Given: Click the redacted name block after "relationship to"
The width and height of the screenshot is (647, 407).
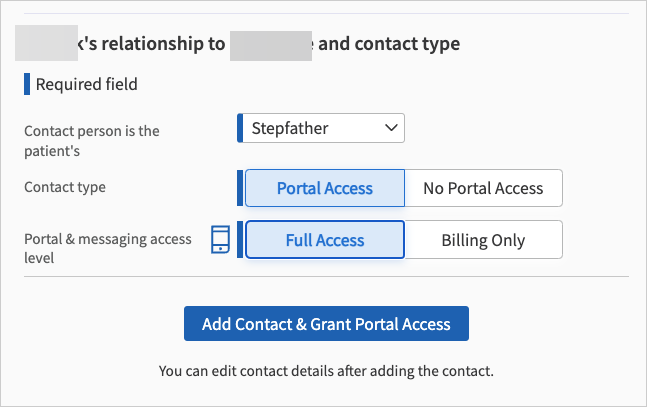Looking at the screenshot, I should (270, 44).
